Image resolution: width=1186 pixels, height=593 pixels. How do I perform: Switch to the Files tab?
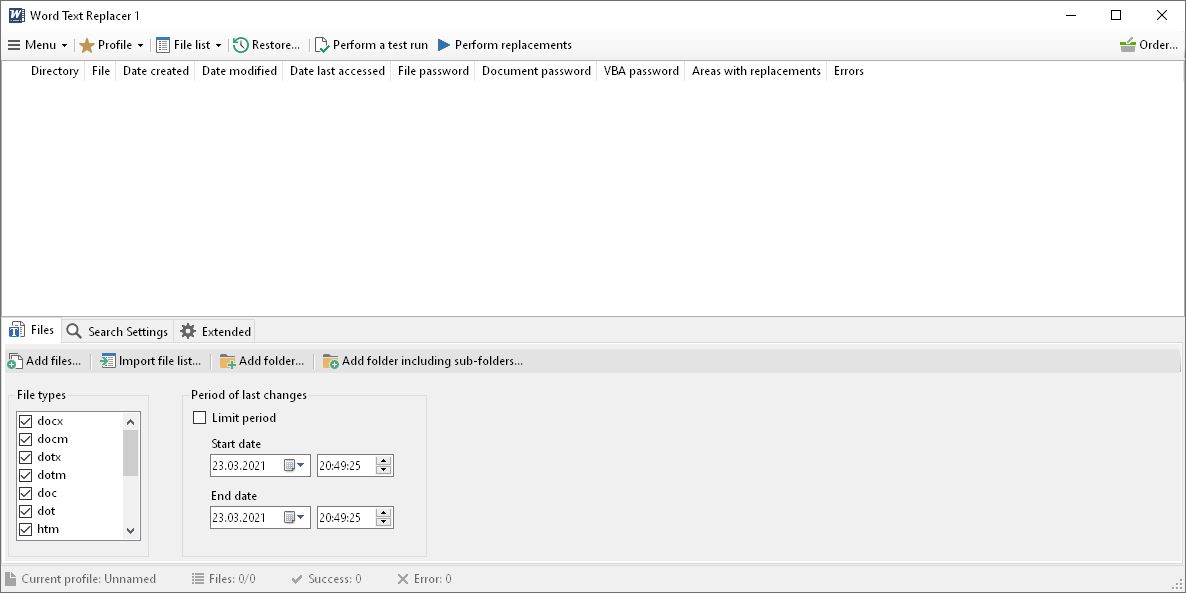[x=32, y=330]
